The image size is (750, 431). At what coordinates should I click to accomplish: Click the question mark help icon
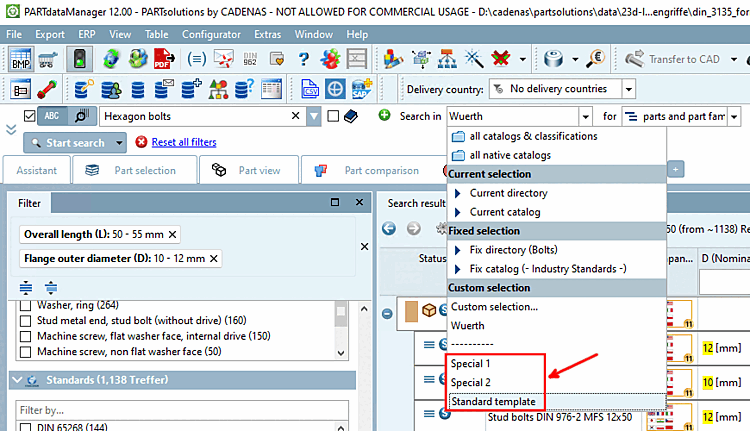(304, 59)
